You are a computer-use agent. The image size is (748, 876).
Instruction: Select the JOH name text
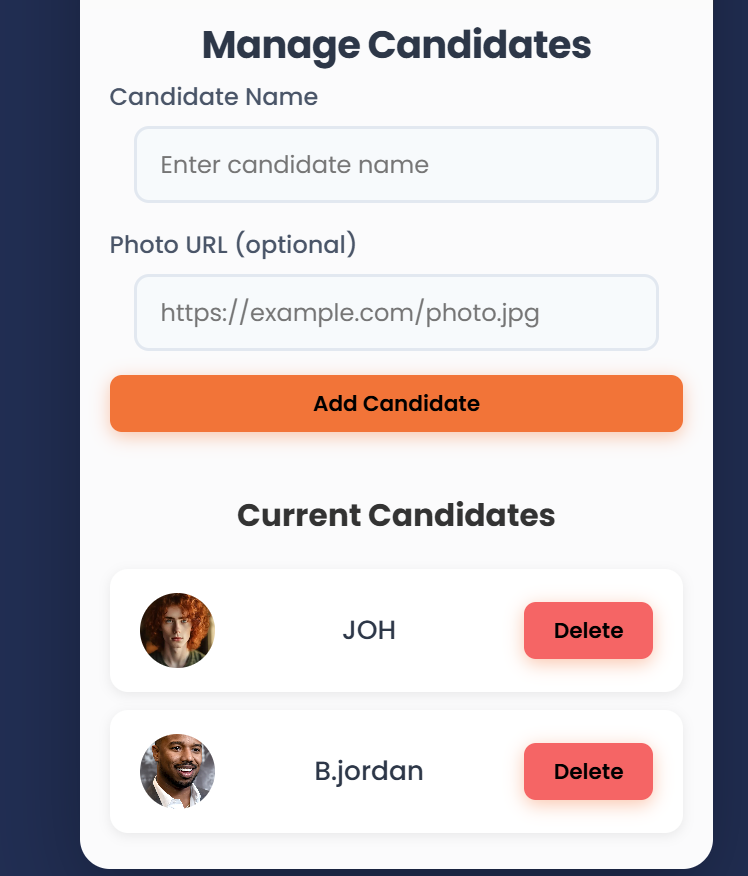click(x=369, y=631)
